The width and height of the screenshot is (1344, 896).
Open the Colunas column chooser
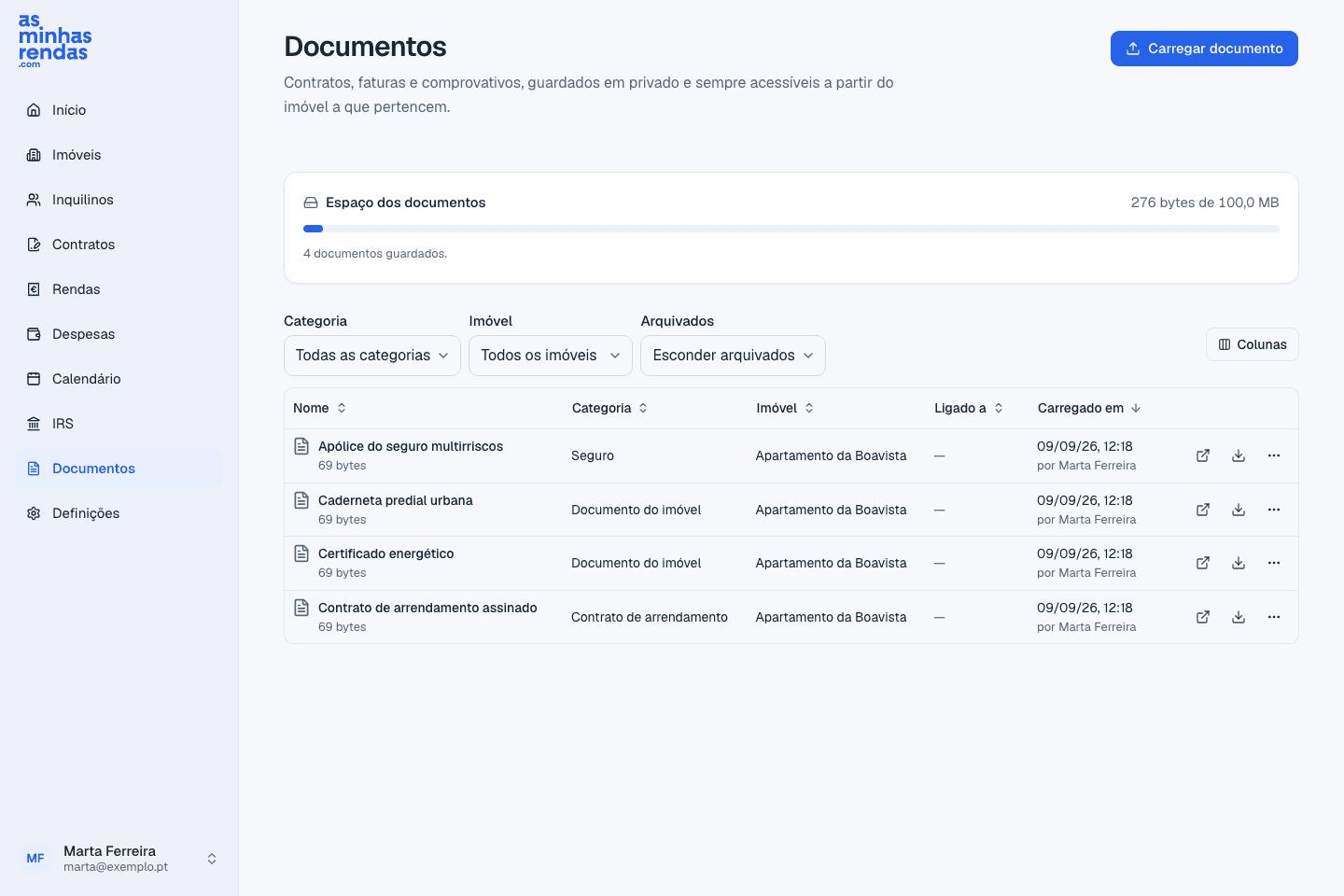[1253, 344]
